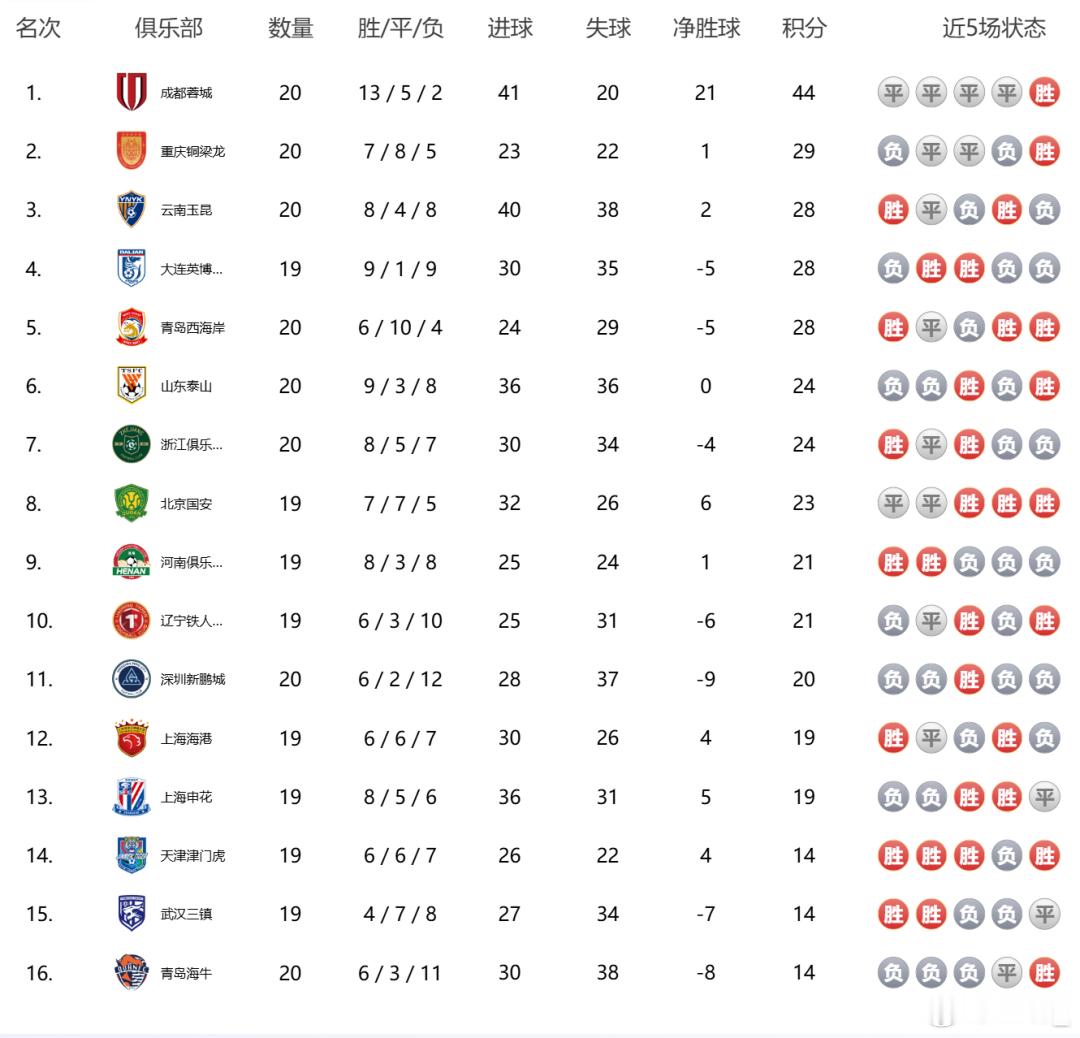The height and width of the screenshot is (1038, 1080).
Task: Open the 天津津门虎 team name link
Action: coord(193,855)
